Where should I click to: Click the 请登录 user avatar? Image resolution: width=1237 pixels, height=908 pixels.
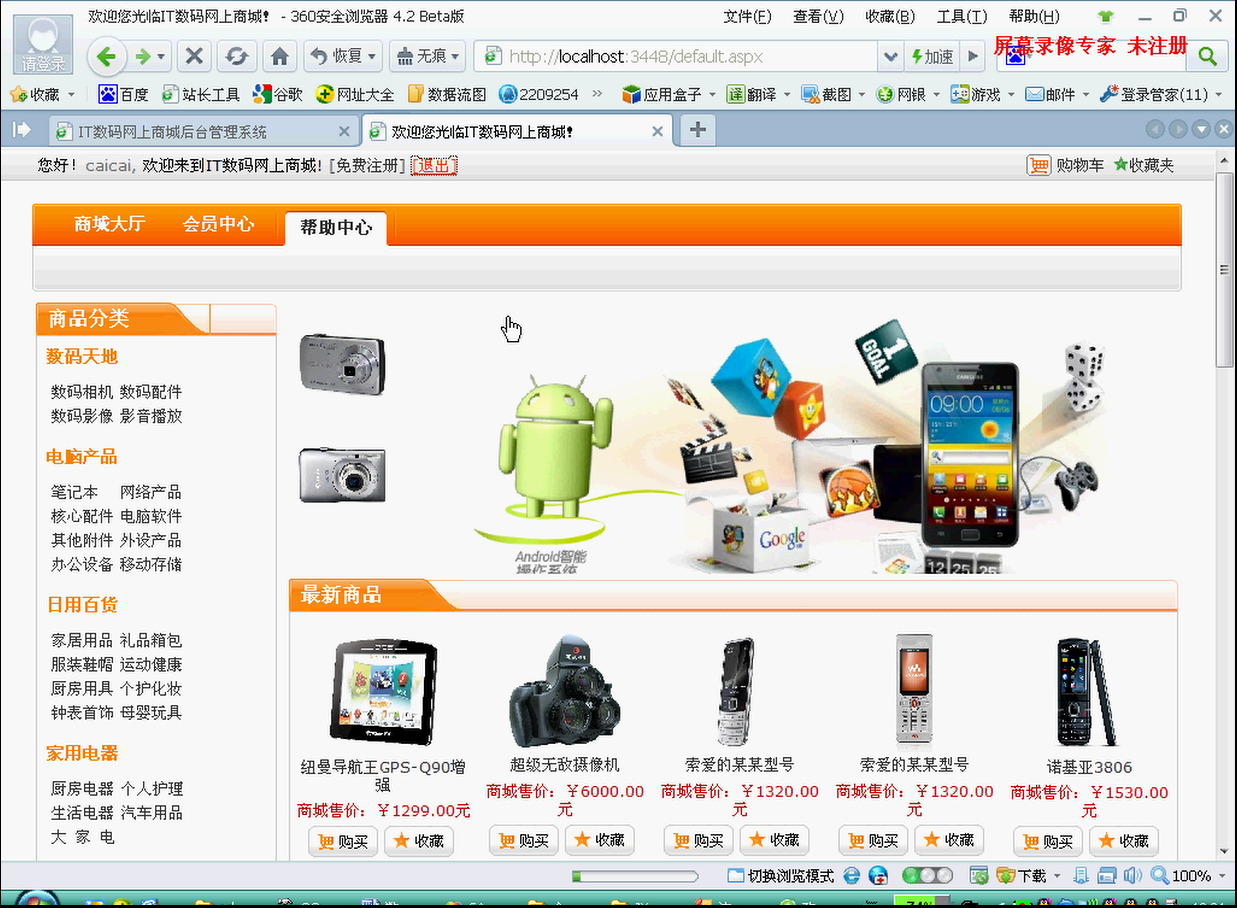[x=44, y=45]
